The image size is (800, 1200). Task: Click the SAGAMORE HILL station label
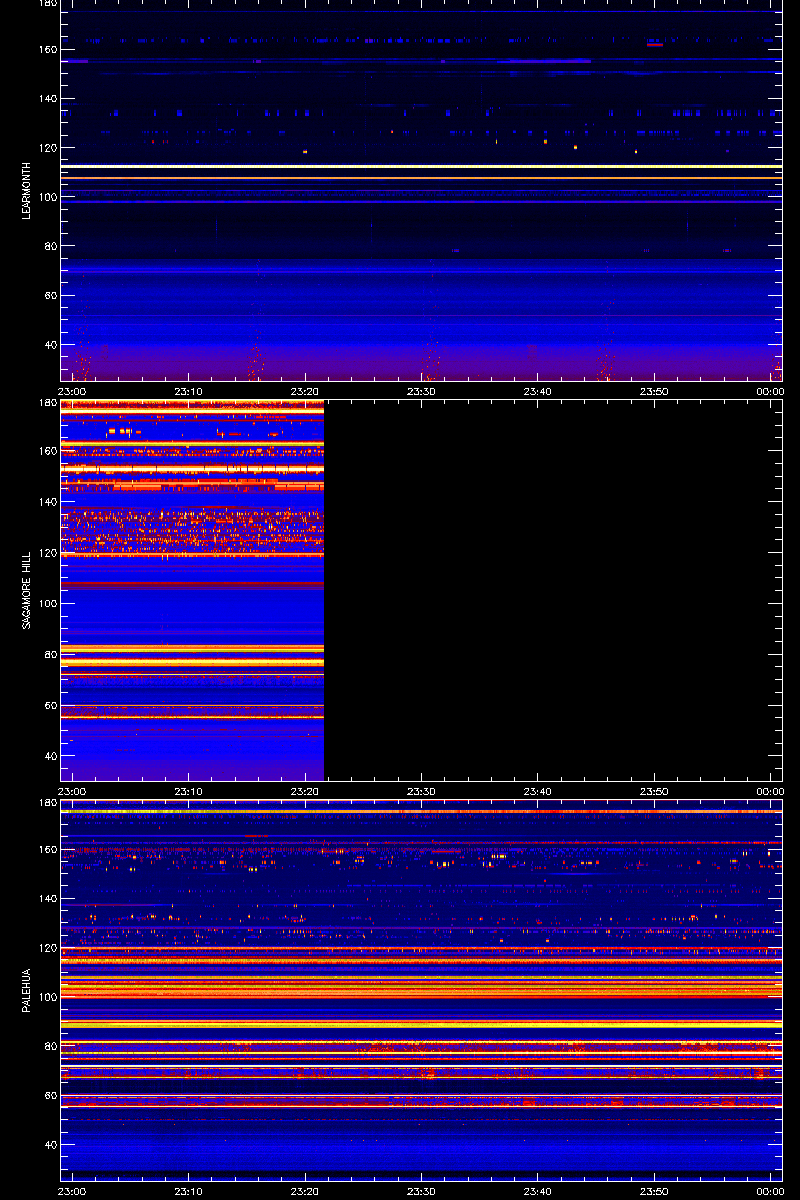pyautogui.click(x=26, y=590)
